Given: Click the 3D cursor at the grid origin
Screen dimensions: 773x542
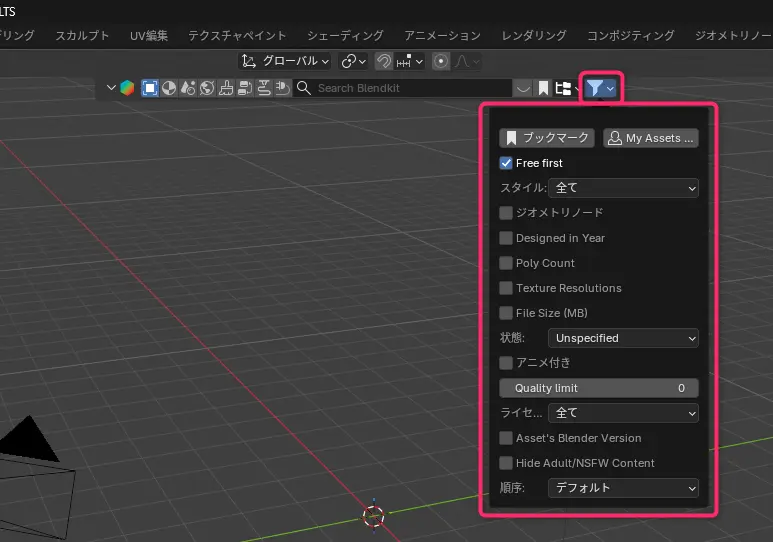Looking at the screenshot, I should click(374, 516).
